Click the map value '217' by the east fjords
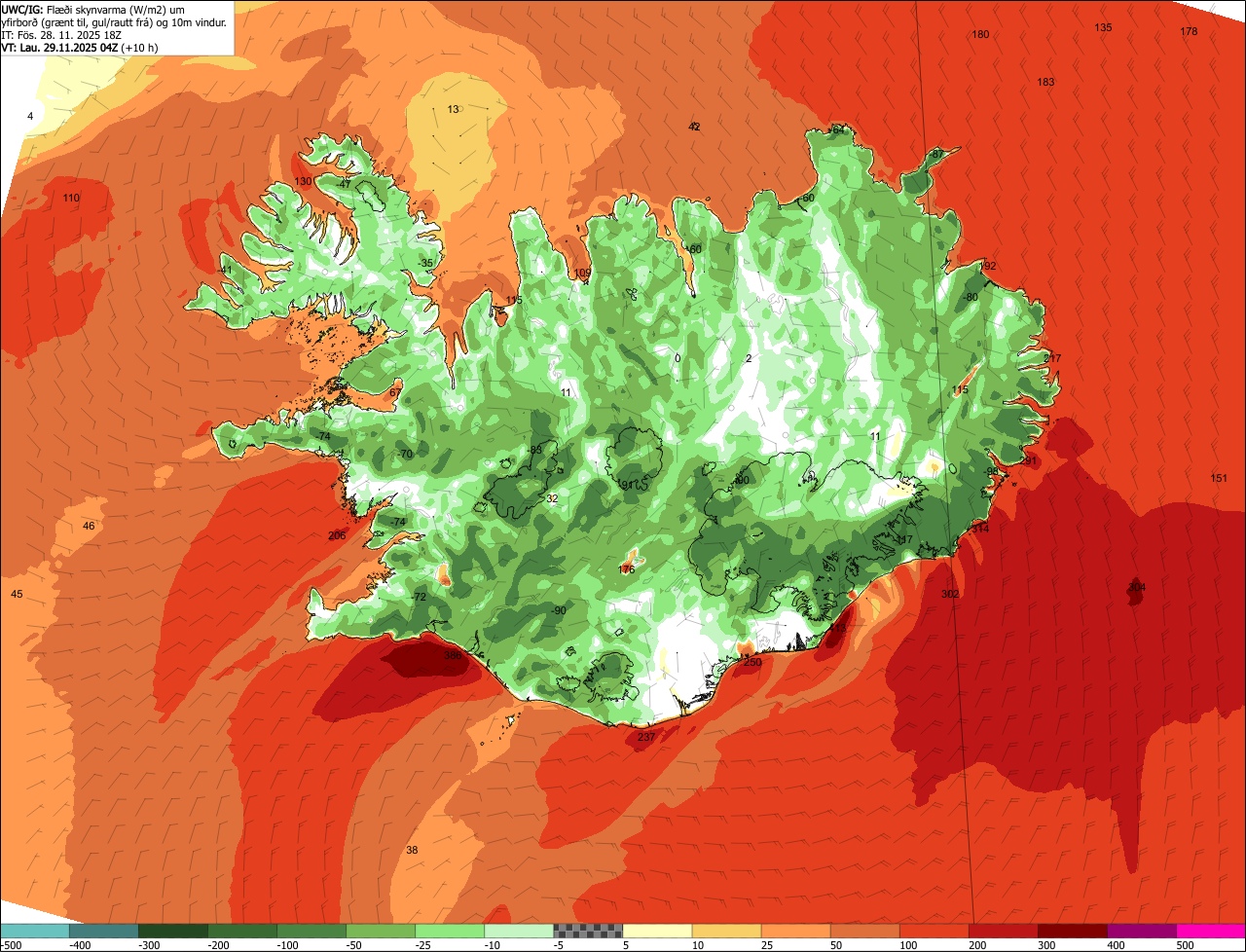Image resolution: width=1246 pixels, height=952 pixels. 1052,358
